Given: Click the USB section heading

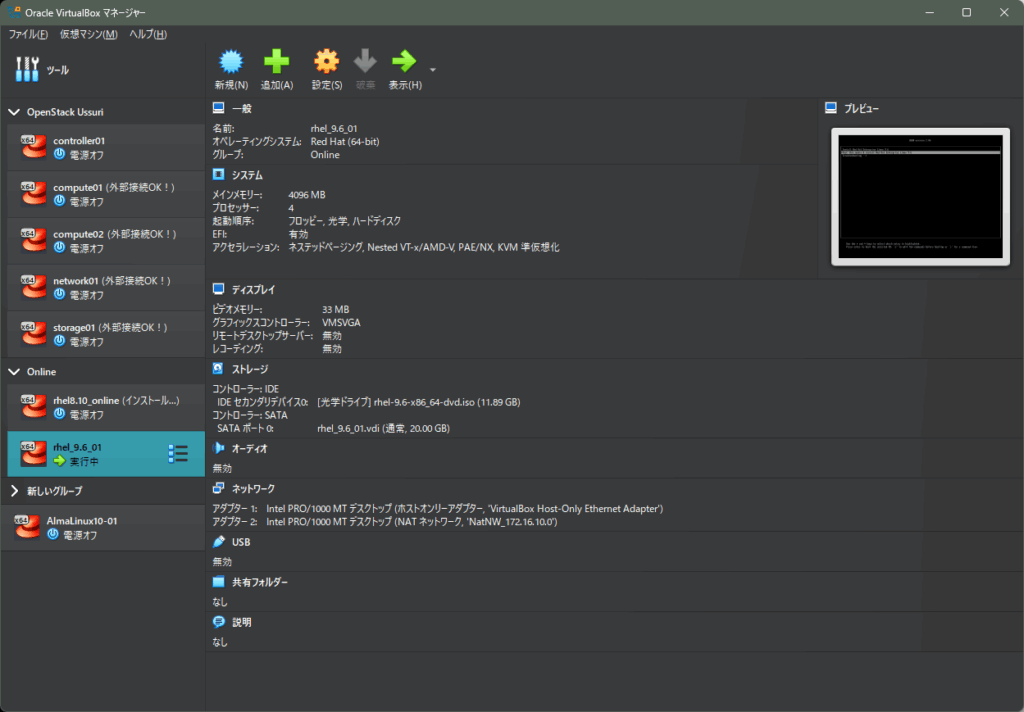Looking at the screenshot, I should (x=241, y=542).
